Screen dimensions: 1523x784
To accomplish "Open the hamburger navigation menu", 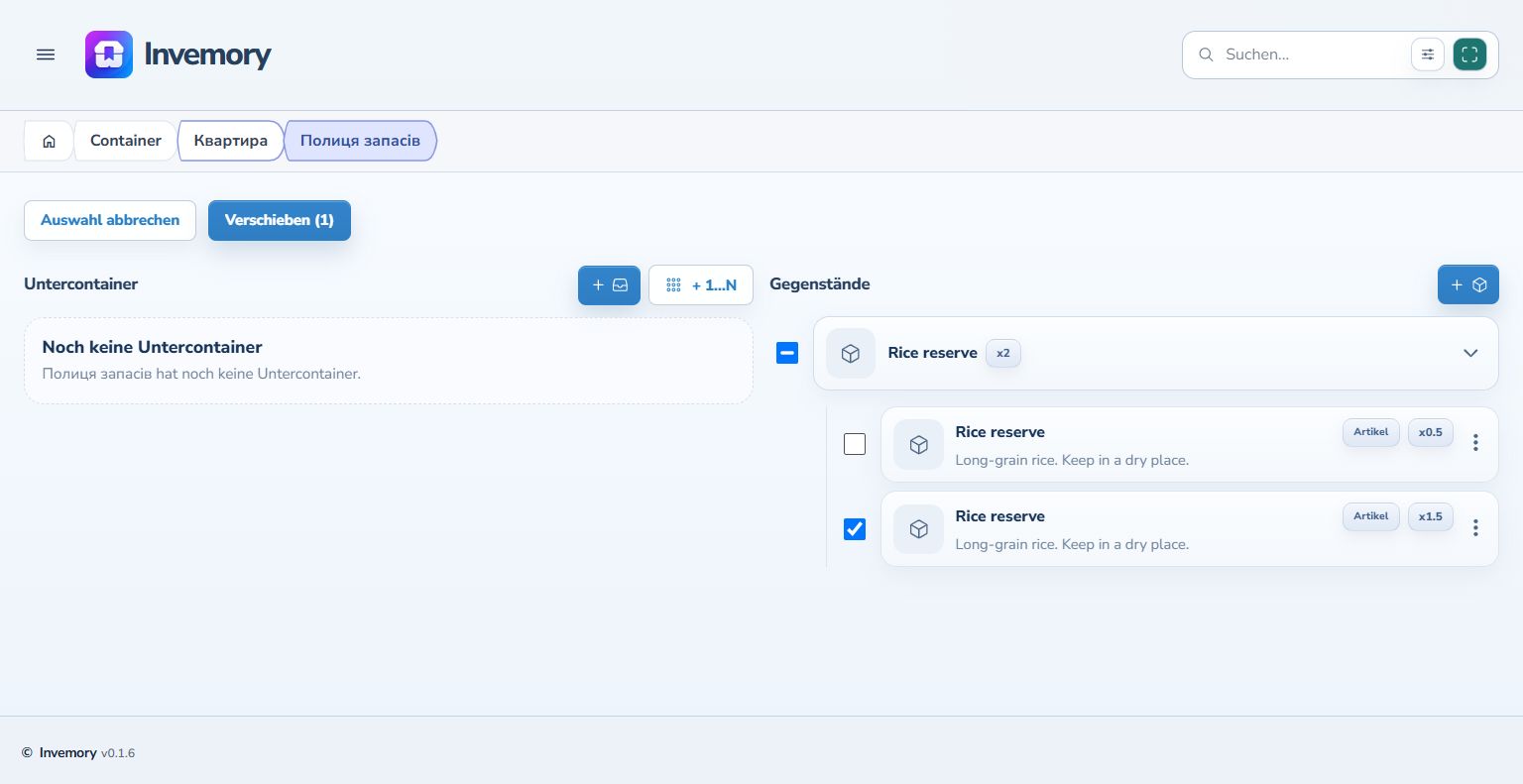I will (46, 55).
